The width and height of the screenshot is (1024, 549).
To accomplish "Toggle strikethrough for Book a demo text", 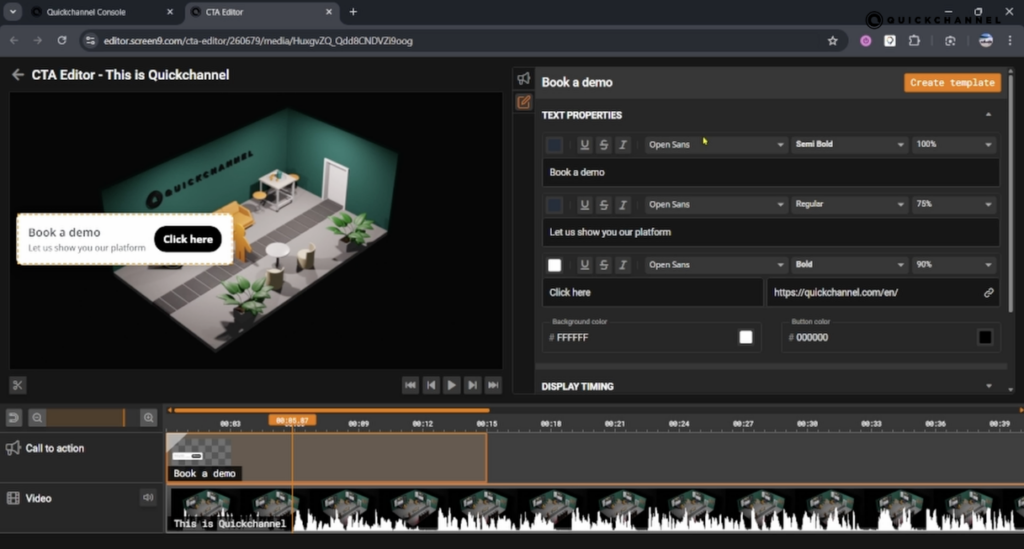I will coord(603,144).
